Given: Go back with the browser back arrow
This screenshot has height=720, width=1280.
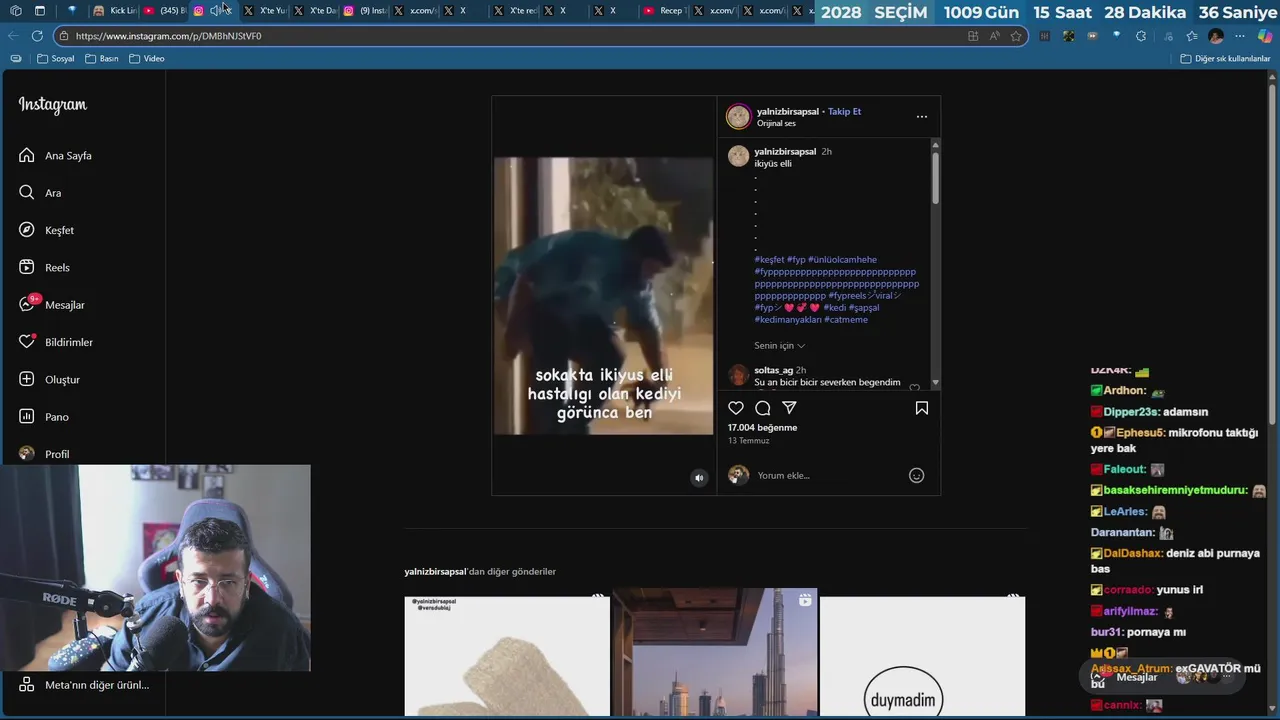Looking at the screenshot, I should (x=13, y=36).
